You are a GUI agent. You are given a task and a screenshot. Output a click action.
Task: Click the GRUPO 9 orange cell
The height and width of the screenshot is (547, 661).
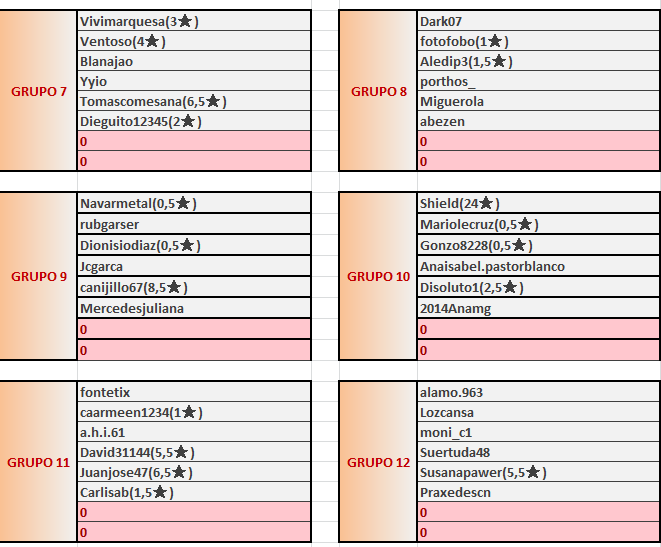tap(39, 276)
